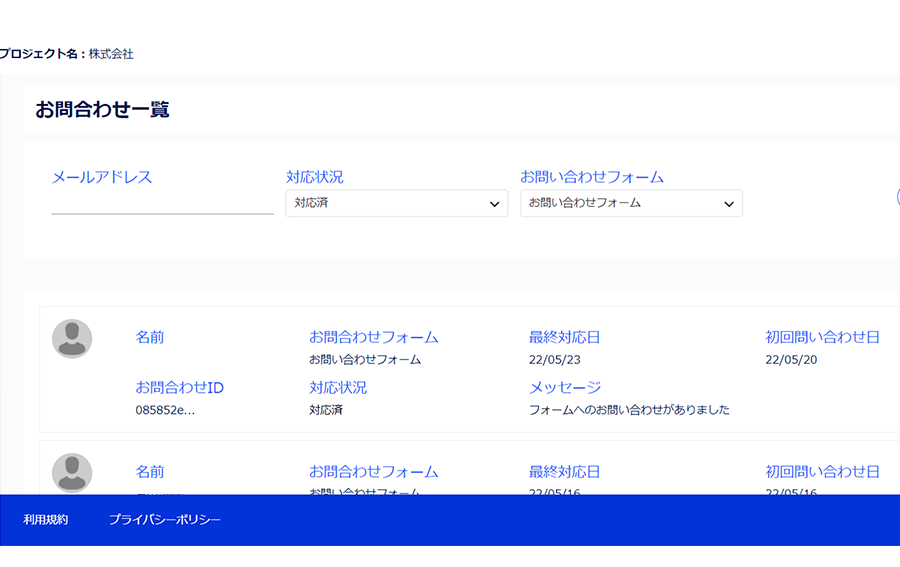Select message text フォームへのお問い合わせがありました
Image resolution: width=900 pixels, height=567 pixels.
click(x=629, y=410)
